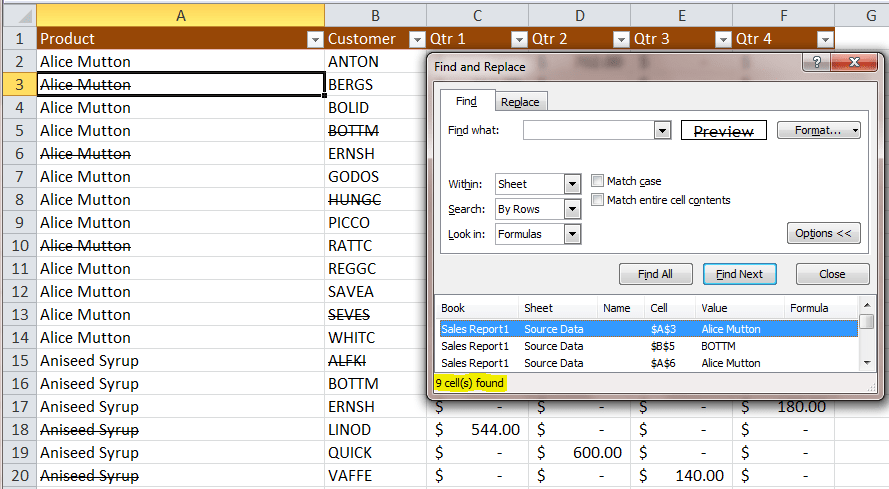Open the Qtr 2 filter arrow

tap(621, 39)
